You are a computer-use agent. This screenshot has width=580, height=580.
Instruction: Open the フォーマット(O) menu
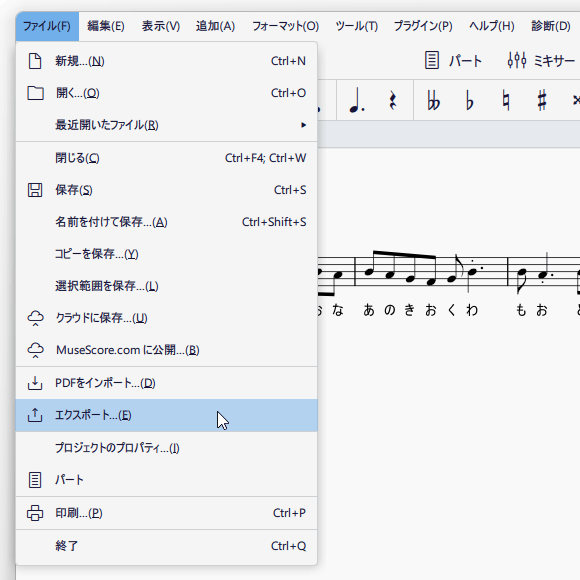(285, 26)
